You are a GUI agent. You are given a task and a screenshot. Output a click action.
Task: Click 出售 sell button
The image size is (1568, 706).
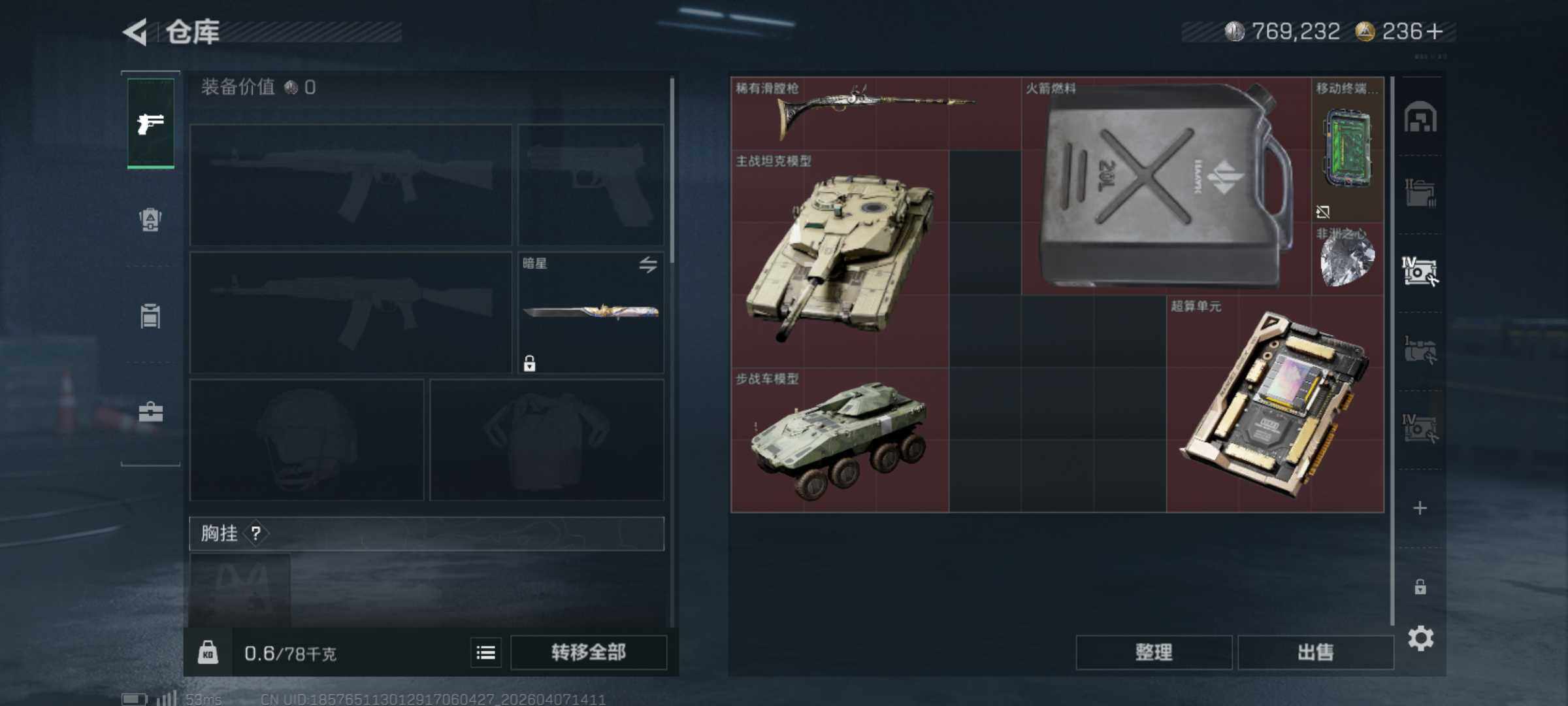[x=1316, y=652]
